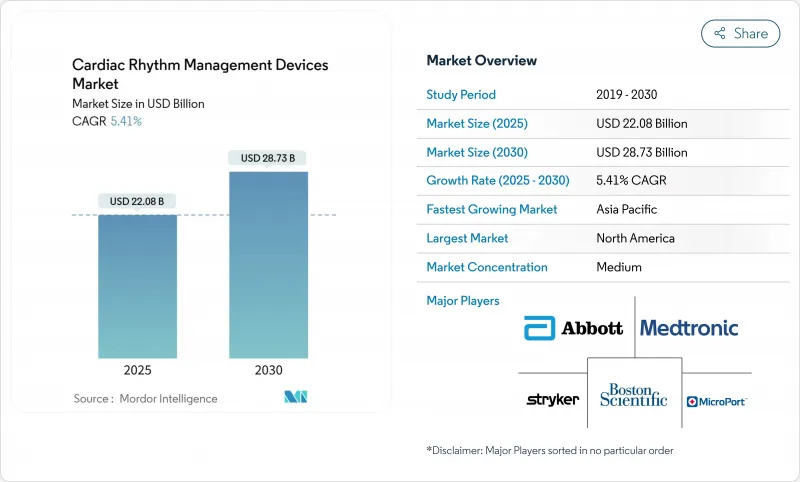This screenshot has width=800, height=482.
Task: Click the USD 28.73 B bar label
Action: tap(267, 158)
